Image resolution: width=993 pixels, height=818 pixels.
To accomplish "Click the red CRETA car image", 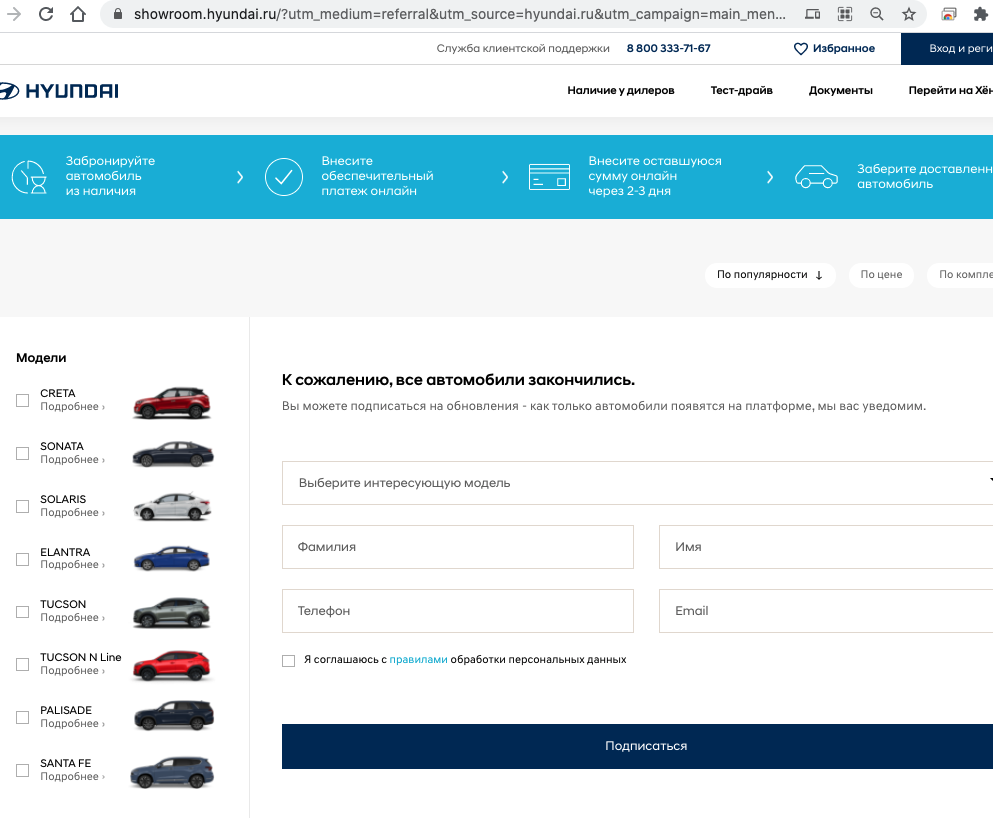I will 172,403.
